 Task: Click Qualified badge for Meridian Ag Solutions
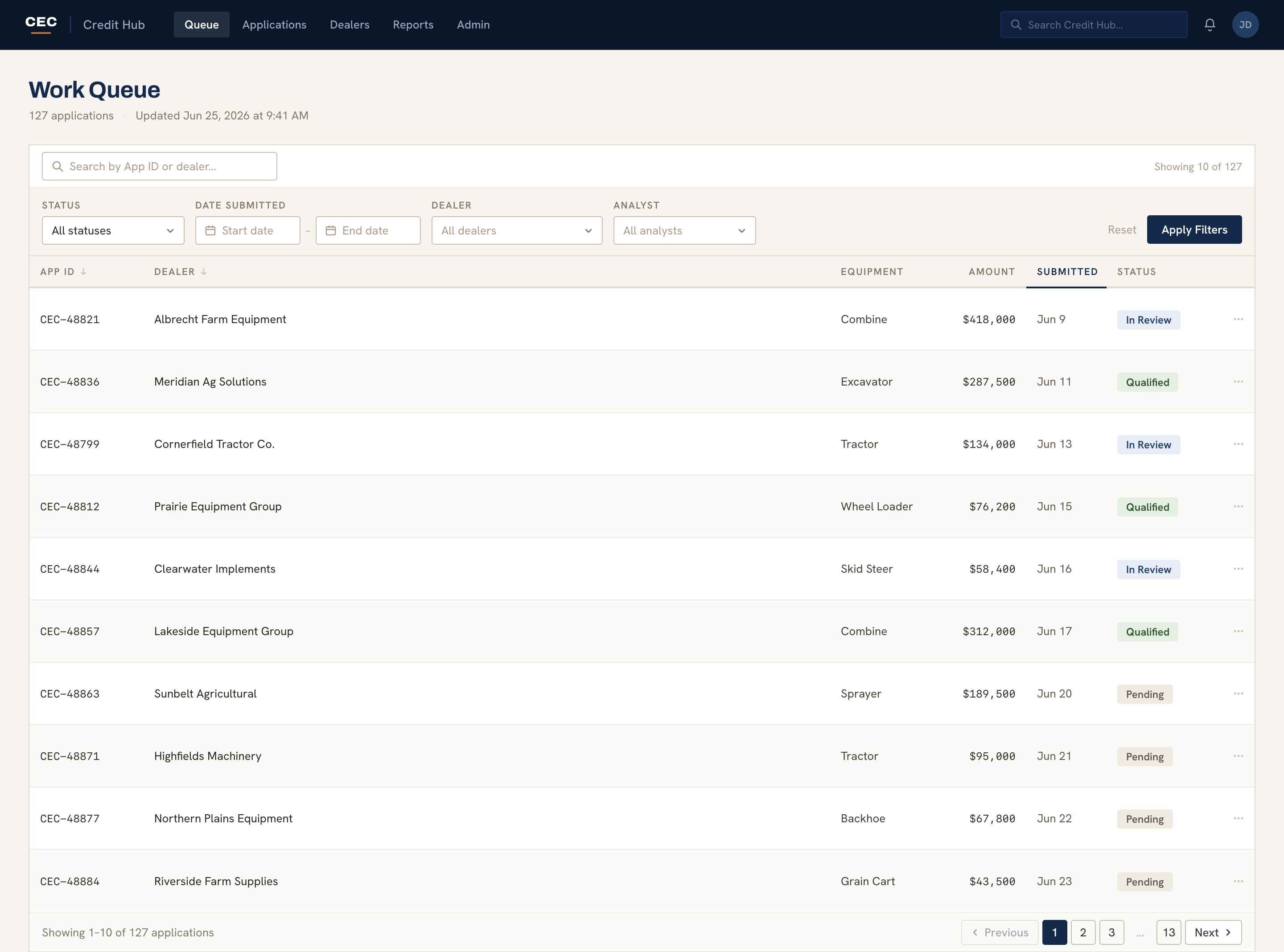[1148, 382]
